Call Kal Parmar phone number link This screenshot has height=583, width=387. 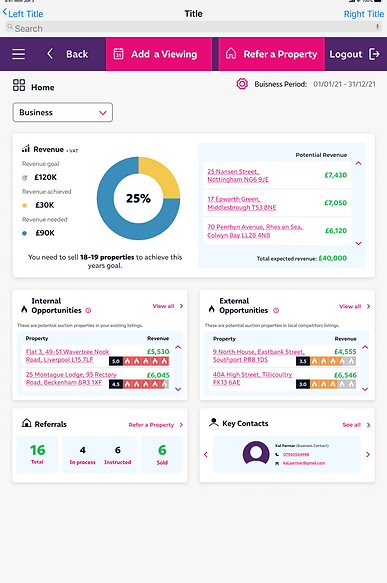pos(296,454)
